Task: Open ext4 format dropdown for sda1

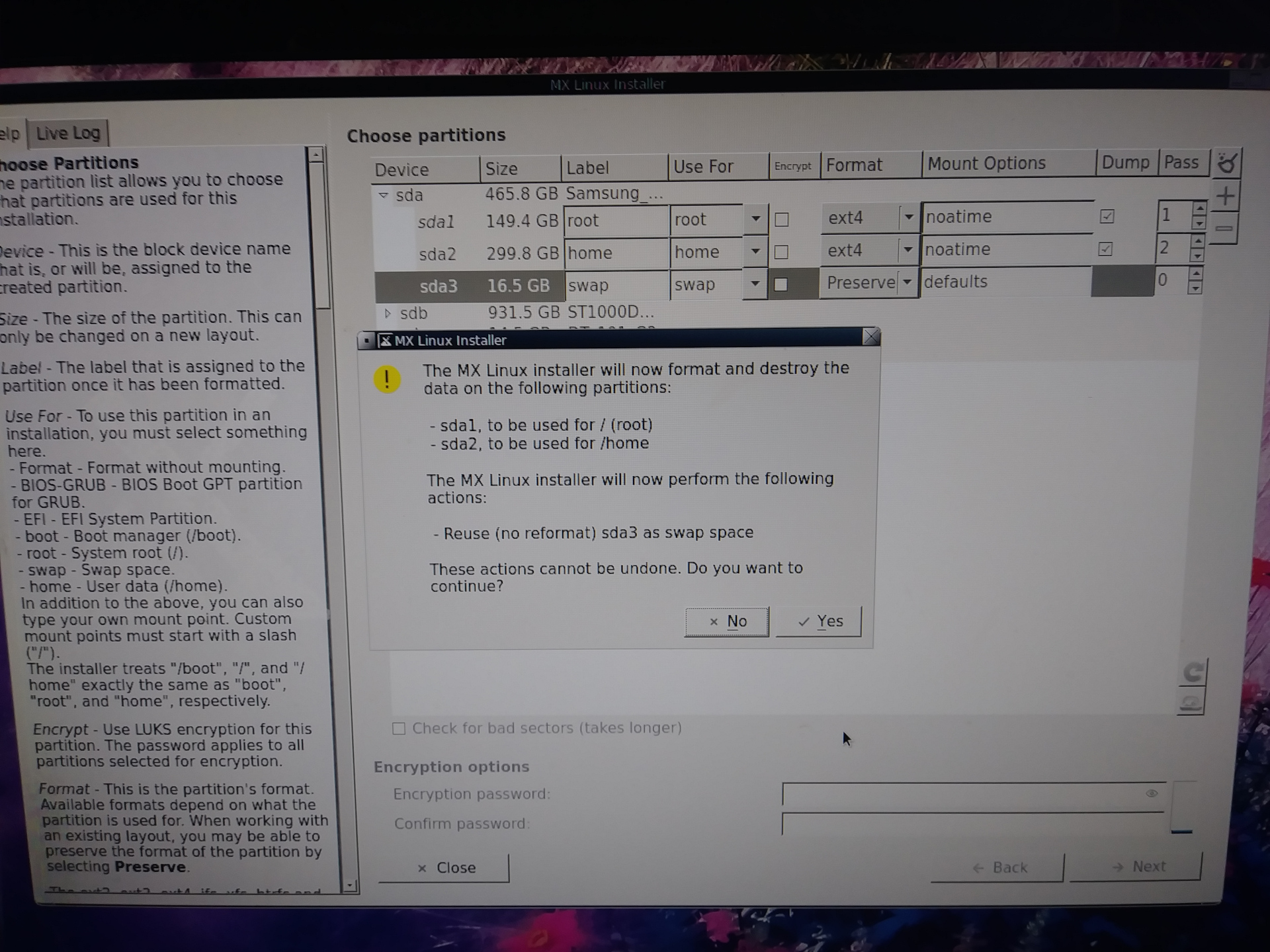Action: pos(908,217)
